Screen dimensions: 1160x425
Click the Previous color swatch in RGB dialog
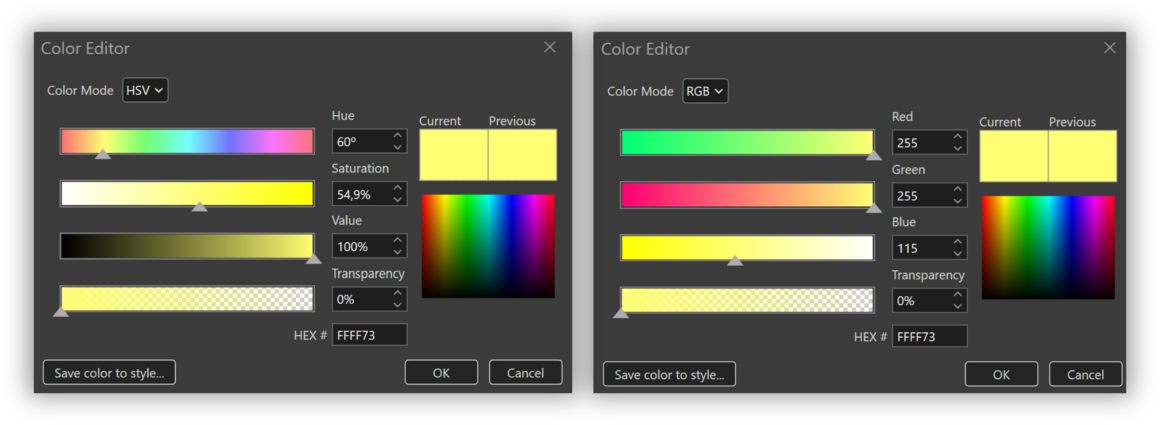[x=1082, y=156]
